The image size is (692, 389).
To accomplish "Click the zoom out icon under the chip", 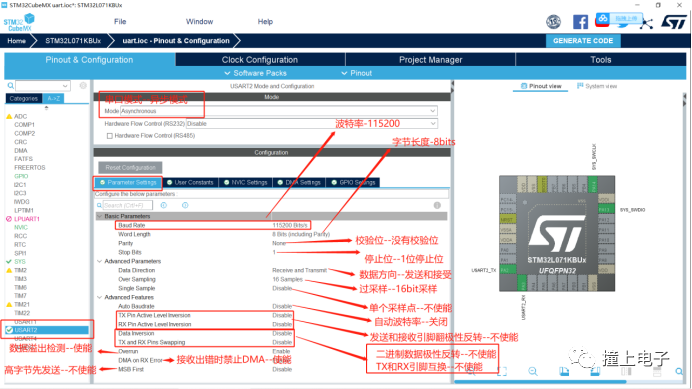I will coord(533,371).
